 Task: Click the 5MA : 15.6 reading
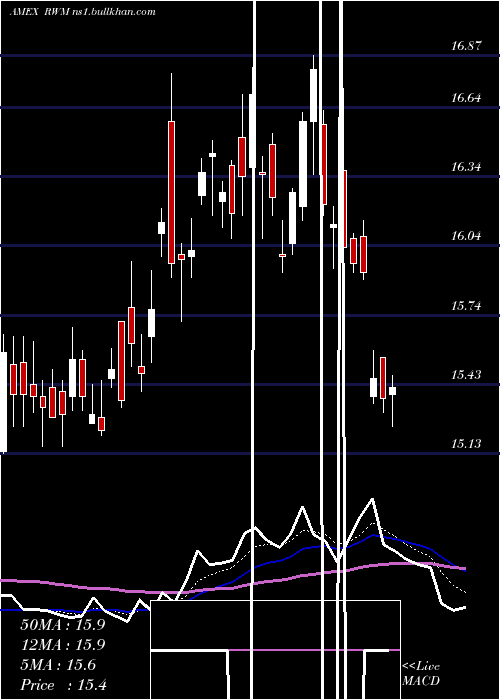[x=58, y=665]
